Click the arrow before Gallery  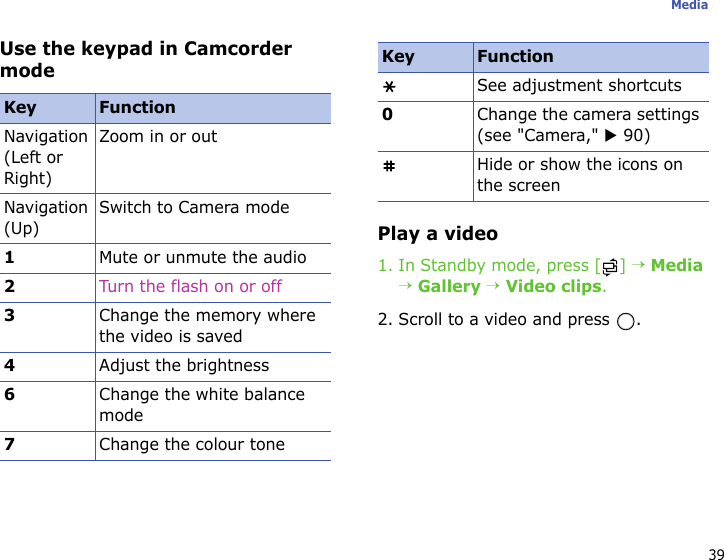click(407, 287)
